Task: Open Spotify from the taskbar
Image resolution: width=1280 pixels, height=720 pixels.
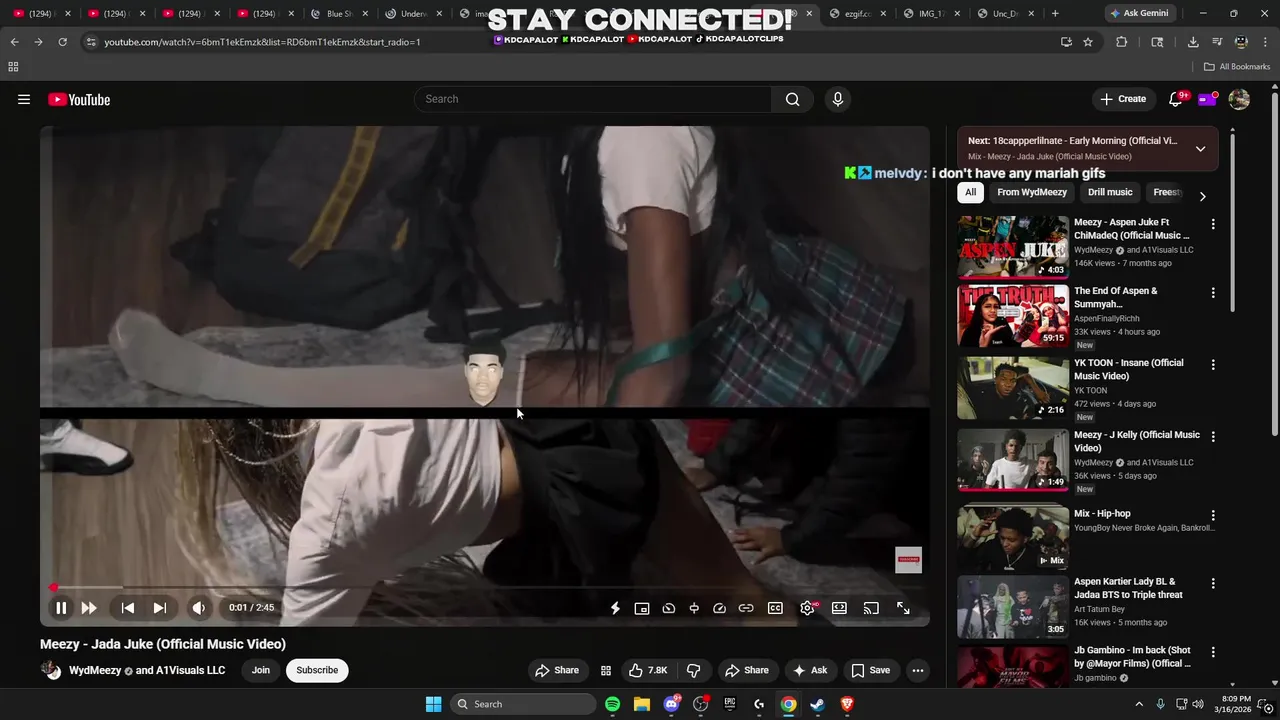Action: pyautogui.click(x=612, y=704)
